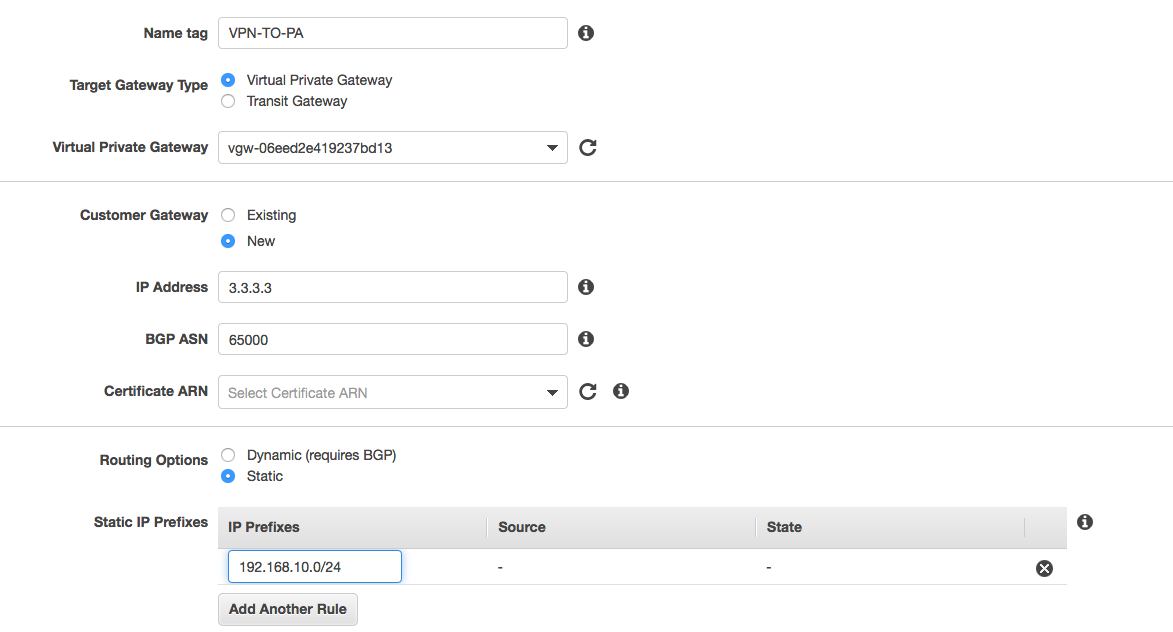Image resolution: width=1173 pixels, height=632 pixels.
Task: Open the Virtual Private Gateway dropdown
Action: [x=393, y=148]
